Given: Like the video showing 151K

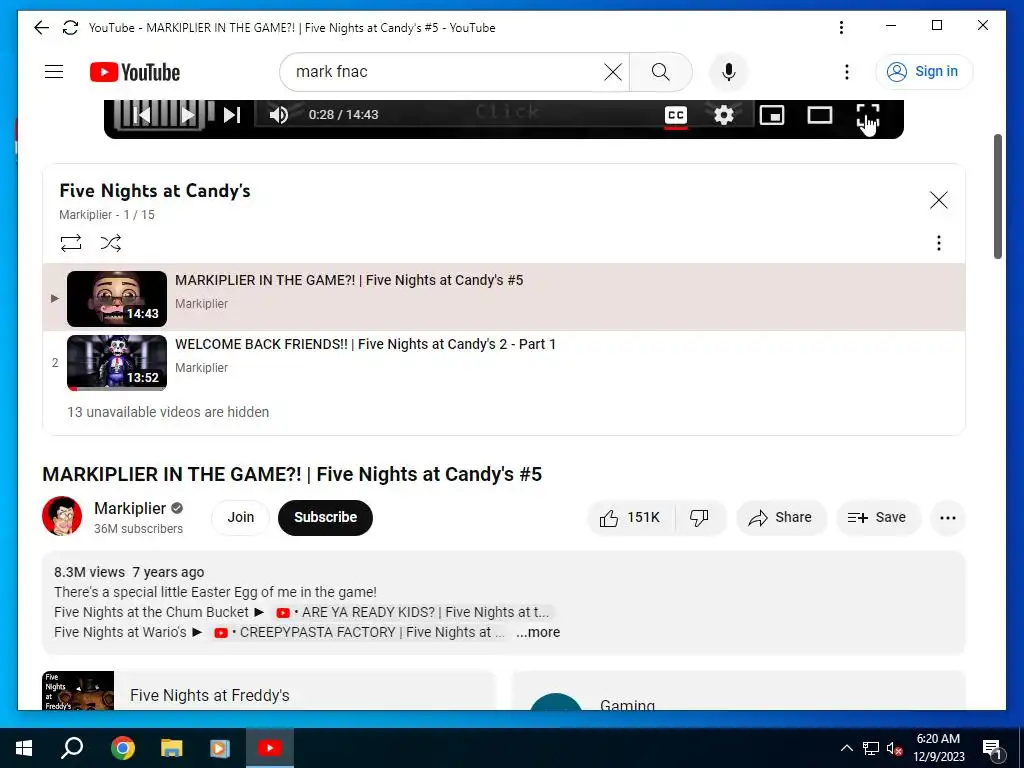Looking at the screenshot, I should point(630,518).
